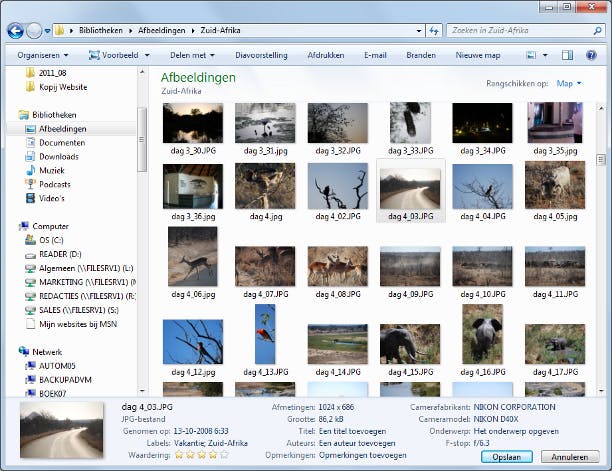
Task: Click Afbeeldingen in the address breadcrumb
Action: [162, 30]
